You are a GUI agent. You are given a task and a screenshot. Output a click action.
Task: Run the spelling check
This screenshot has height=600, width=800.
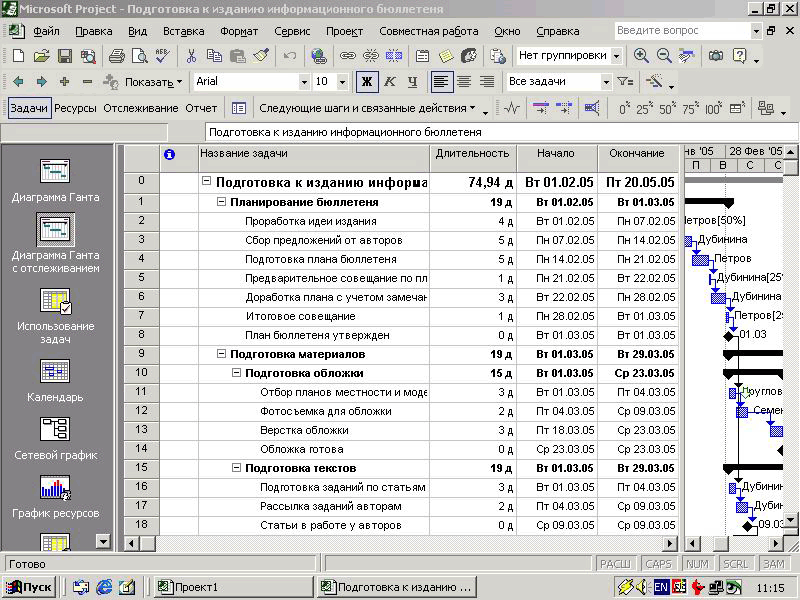point(163,55)
